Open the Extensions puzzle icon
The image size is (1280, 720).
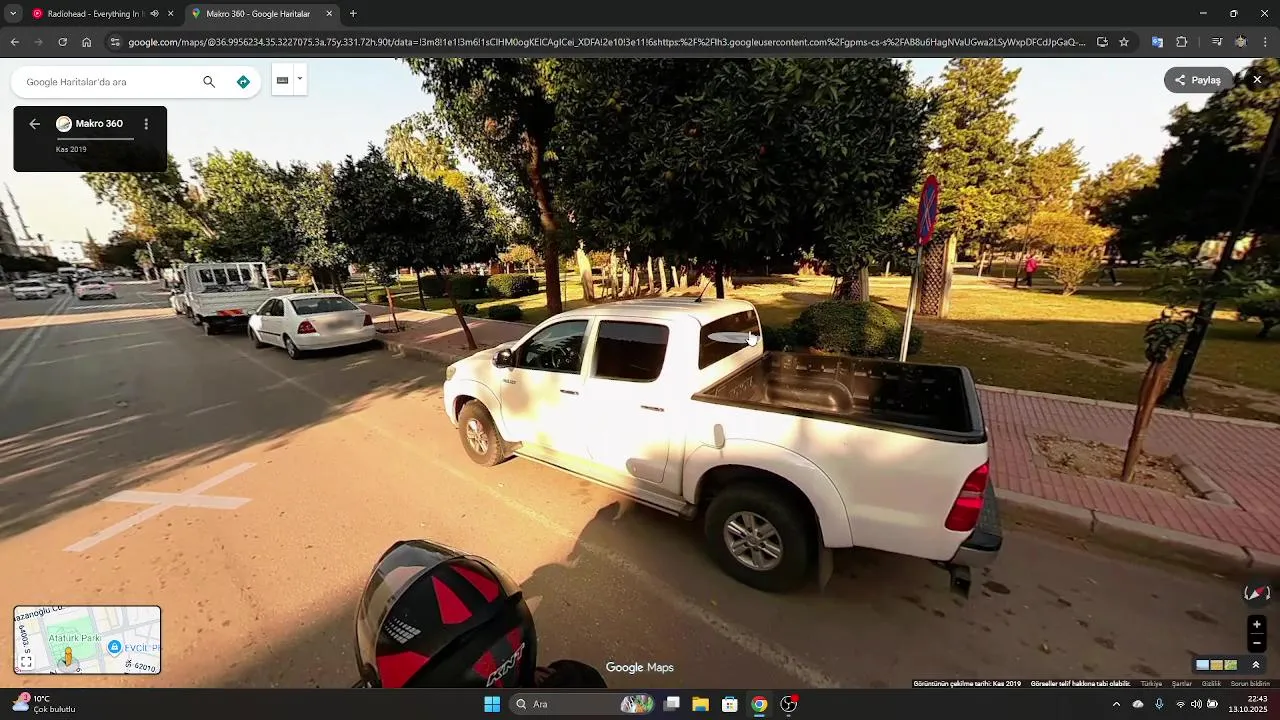pyautogui.click(x=1182, y=42)
